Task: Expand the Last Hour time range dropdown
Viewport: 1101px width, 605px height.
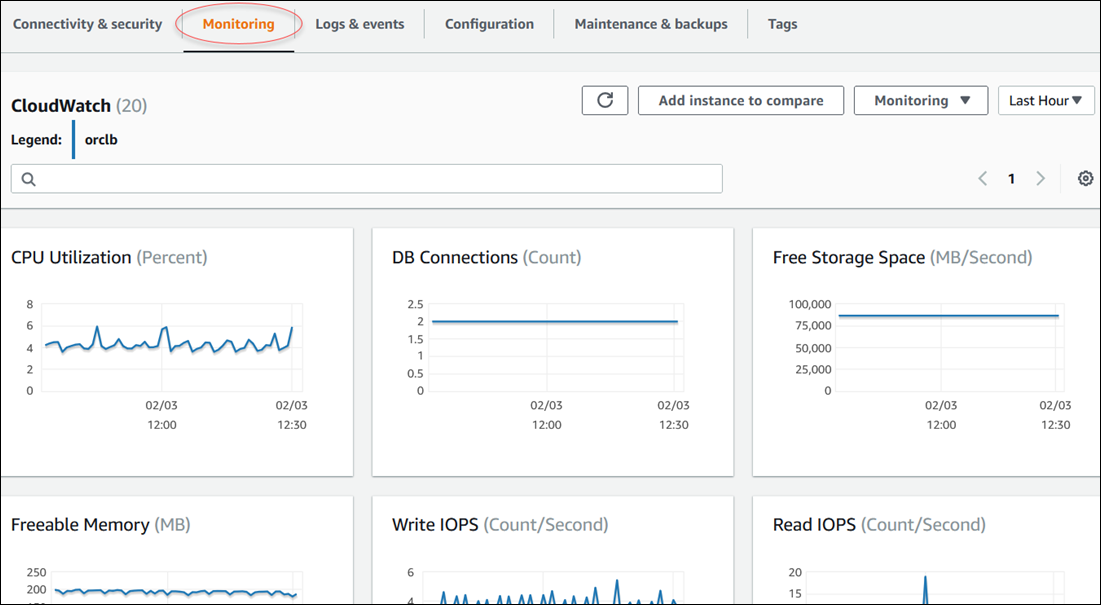Action: 1046,100
